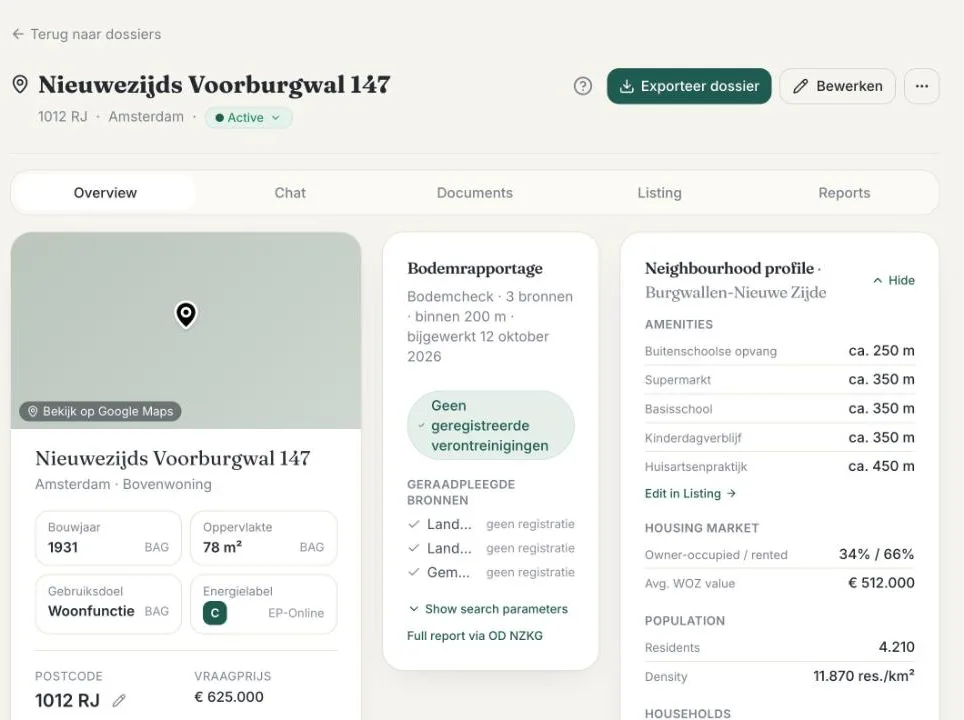Open the Listing tab
Screen dimensions: 964x720
[x=659, y=193]
